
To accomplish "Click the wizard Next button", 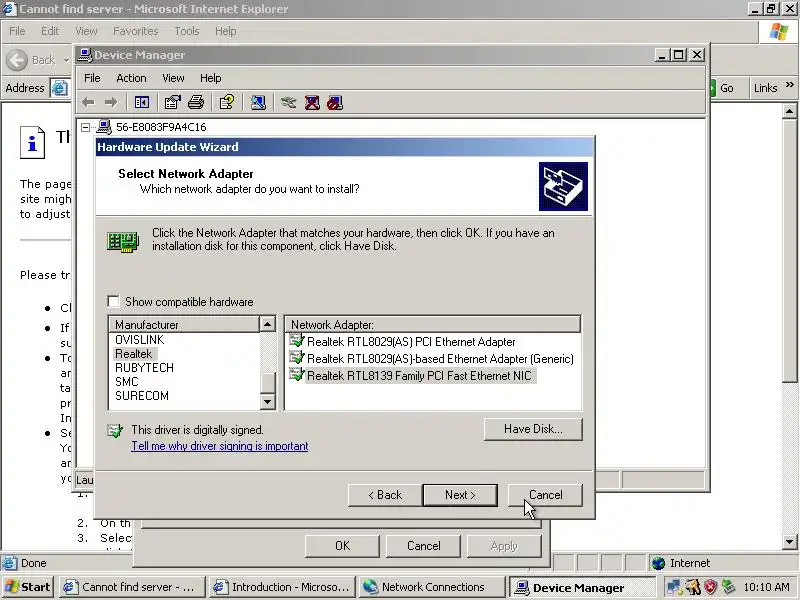I will [460, 495].
